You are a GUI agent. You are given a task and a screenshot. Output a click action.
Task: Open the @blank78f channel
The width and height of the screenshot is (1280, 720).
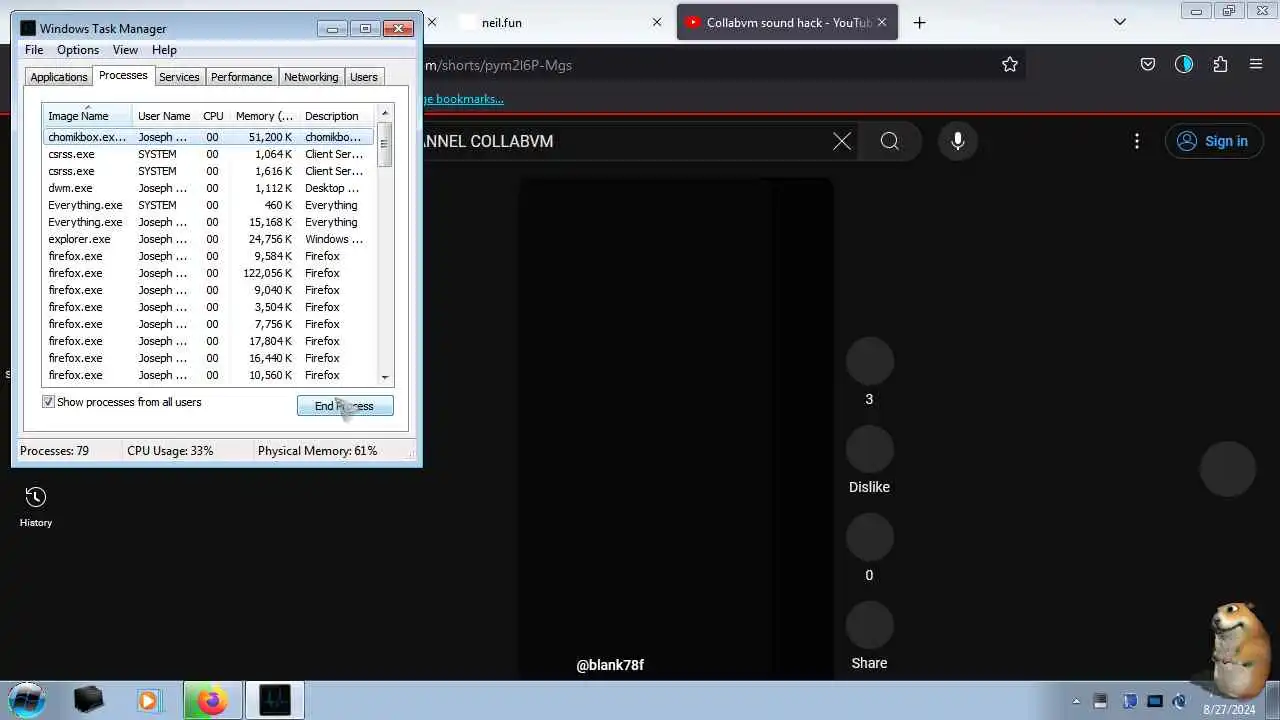[610, 665]
